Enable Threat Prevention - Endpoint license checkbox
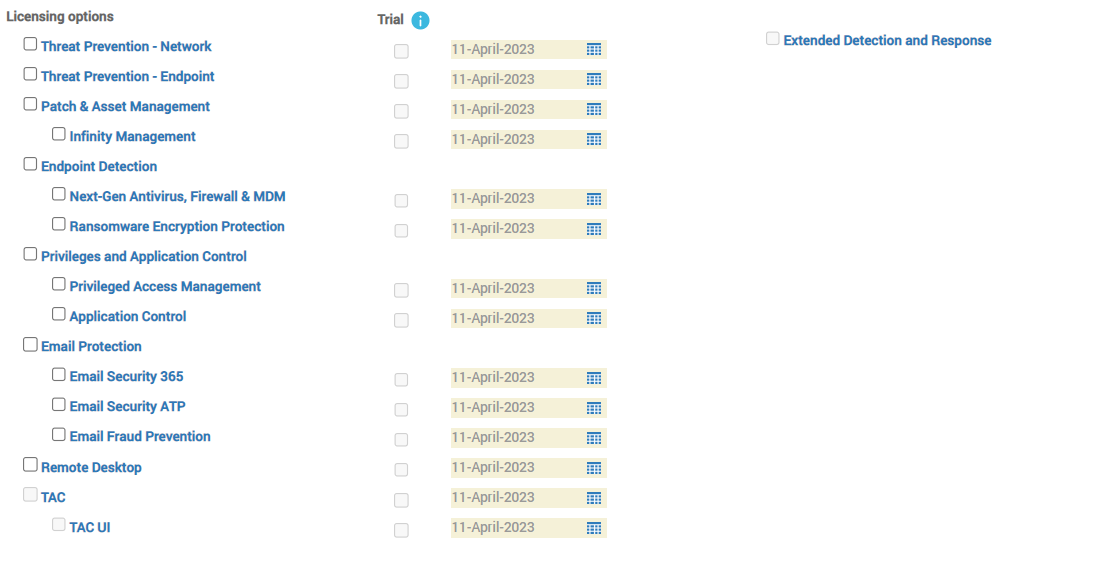1111x578 pixels. click(30, 74)
